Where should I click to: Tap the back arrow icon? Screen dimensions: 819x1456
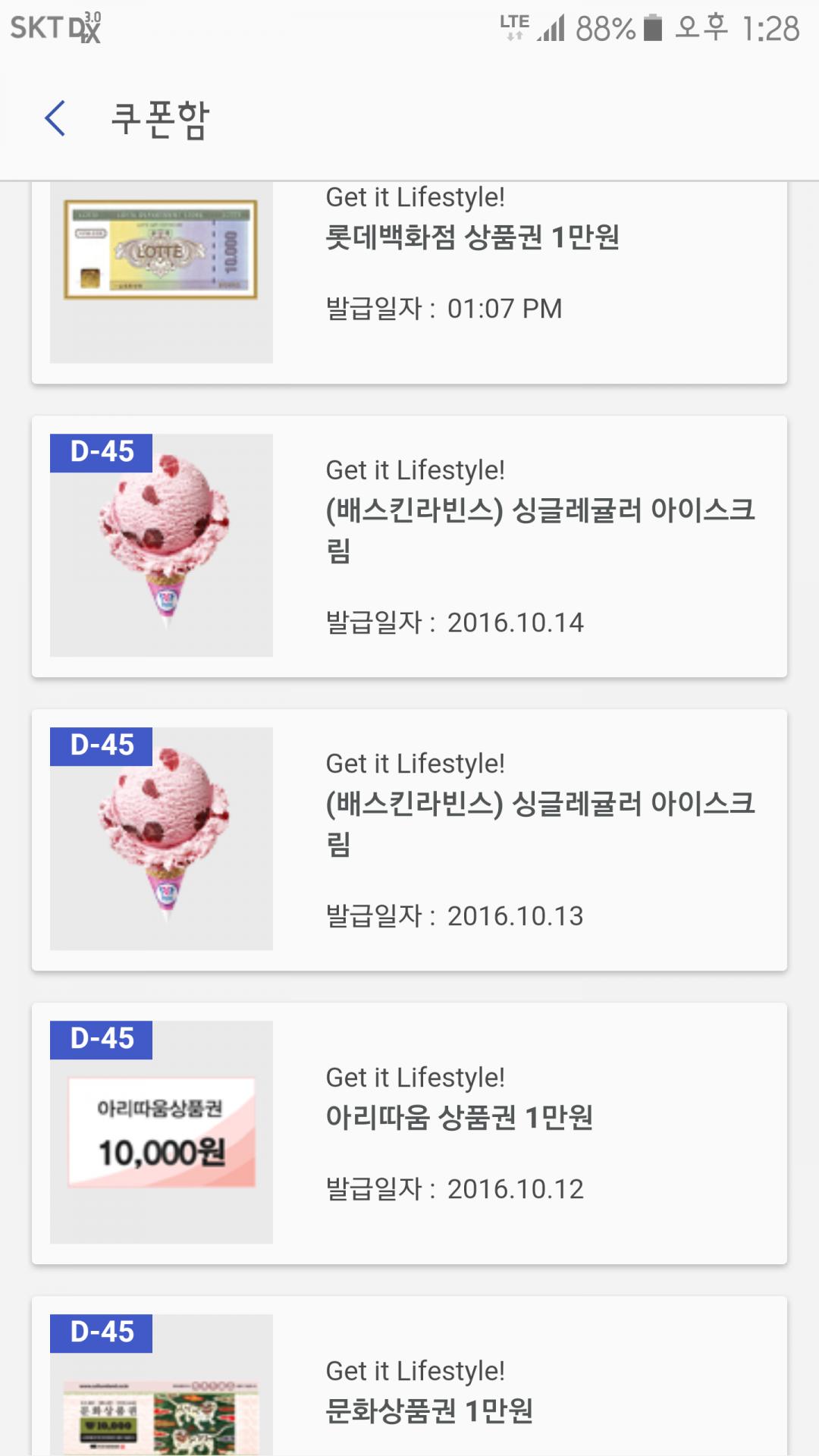(x=55, y=119)
